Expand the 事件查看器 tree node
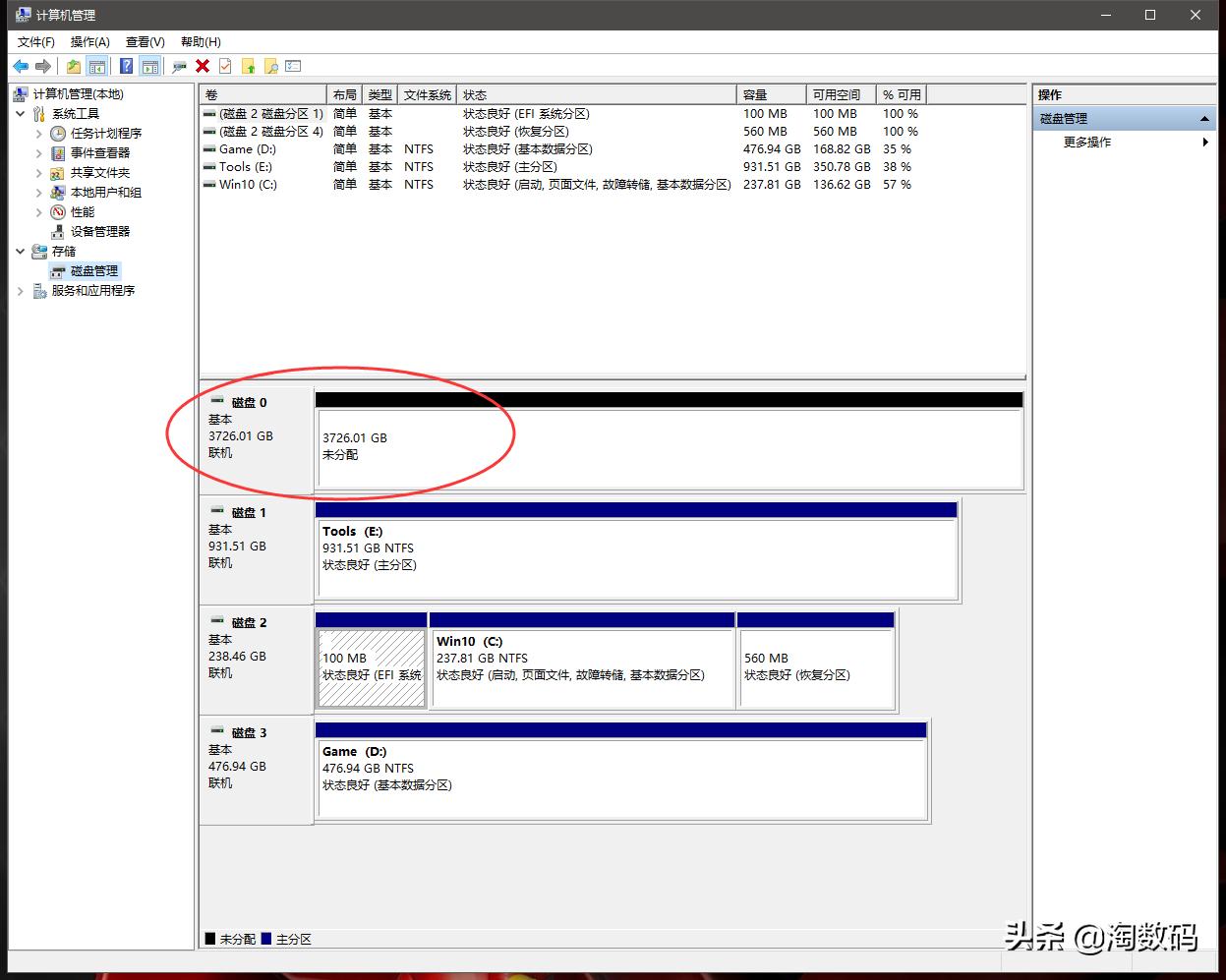 pyautogui.click(x=38, y=153)
